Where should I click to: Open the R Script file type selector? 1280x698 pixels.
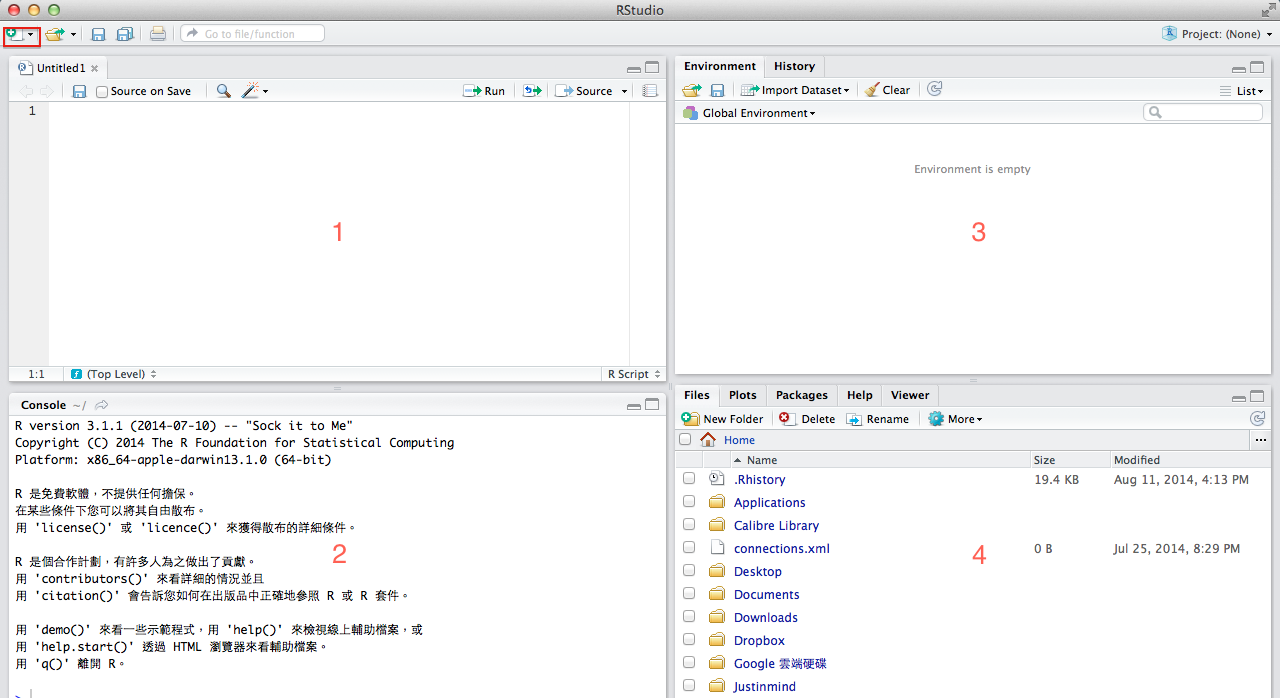[x=634, y=374]
